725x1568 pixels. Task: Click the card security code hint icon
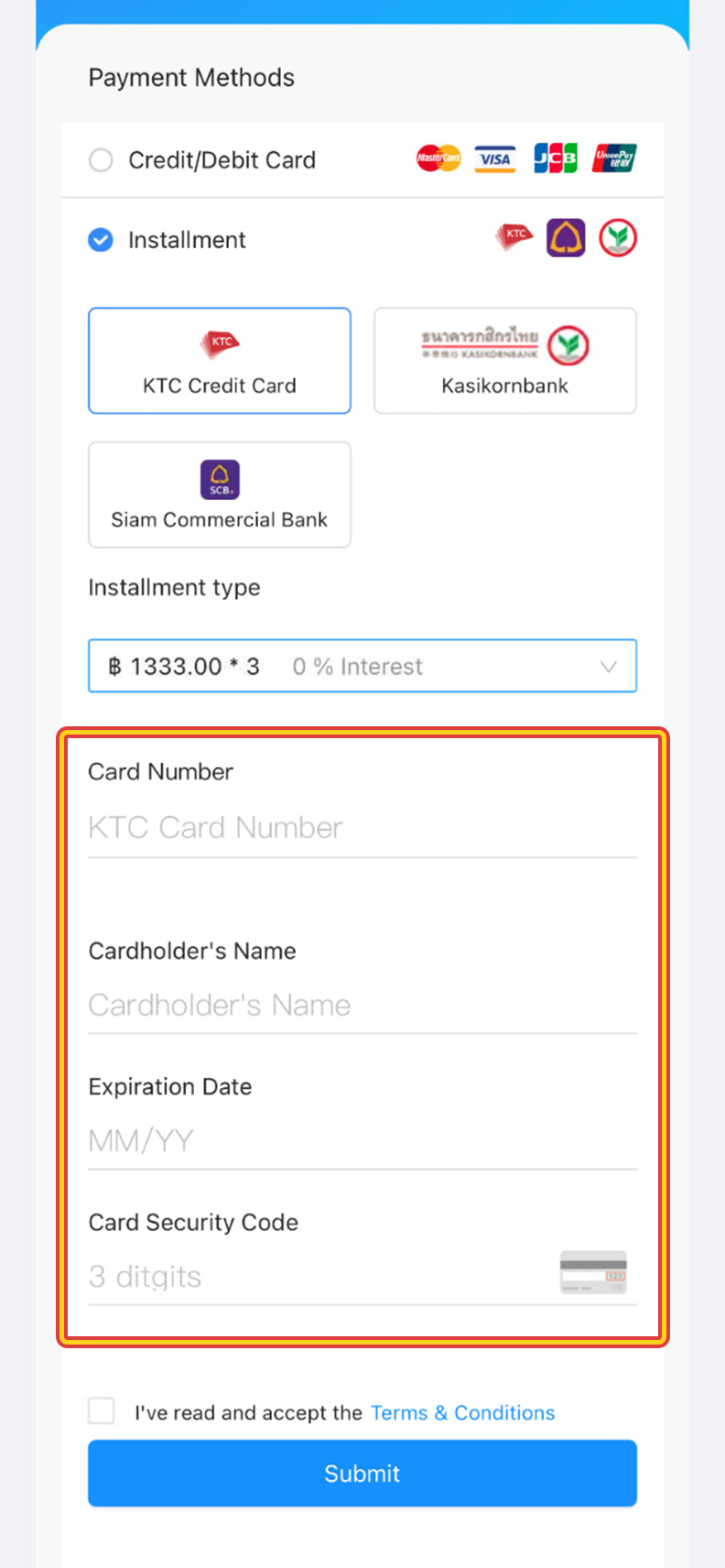coord(593,1272)
